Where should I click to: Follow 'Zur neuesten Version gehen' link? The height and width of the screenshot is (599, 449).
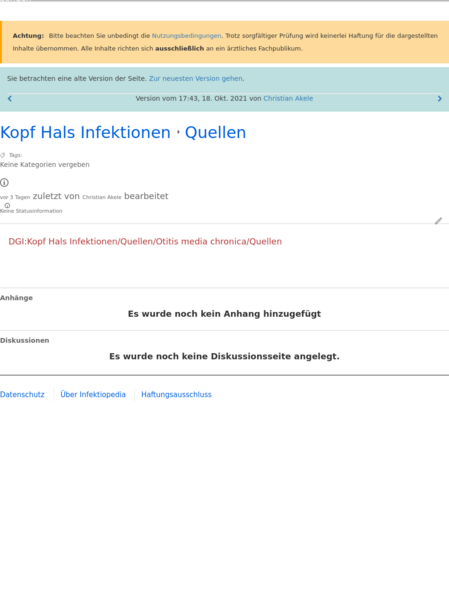click(196, 78)
